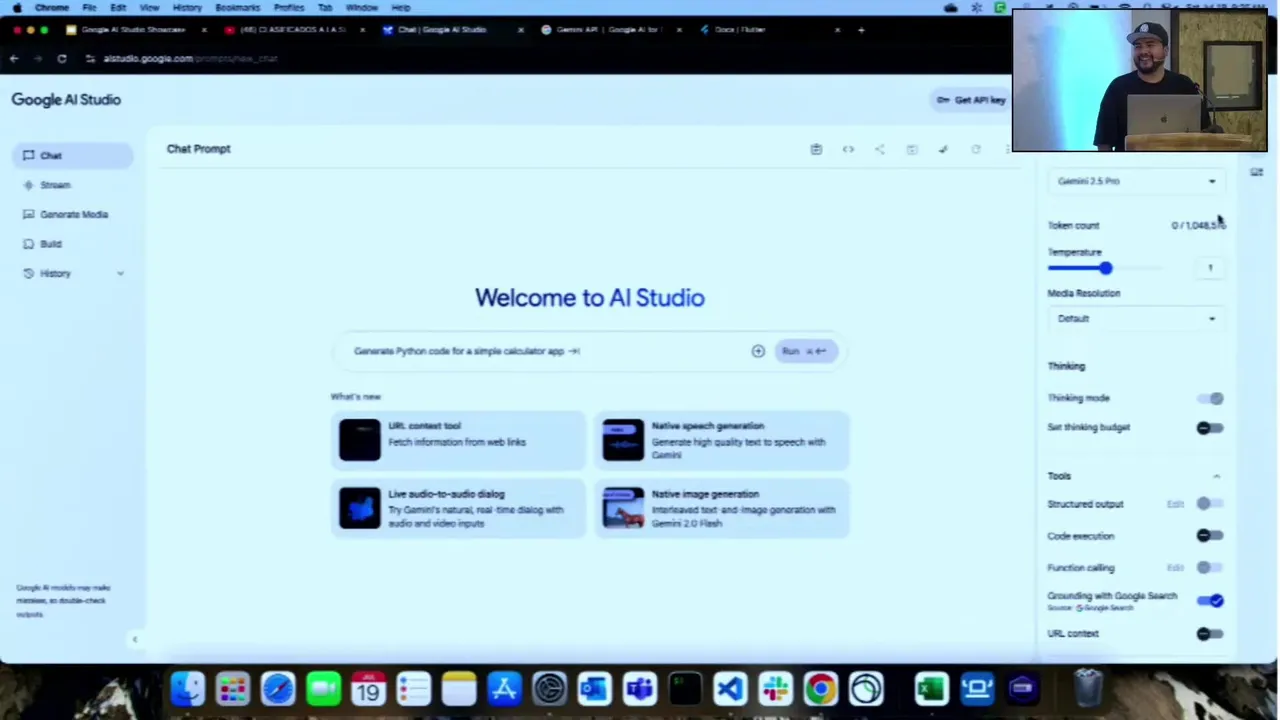Switch to Docs | Flutter browser tab
Image resolution: width=1280 pixels, height=720 pixels.
pyautogui.click(x=767, y=30)
